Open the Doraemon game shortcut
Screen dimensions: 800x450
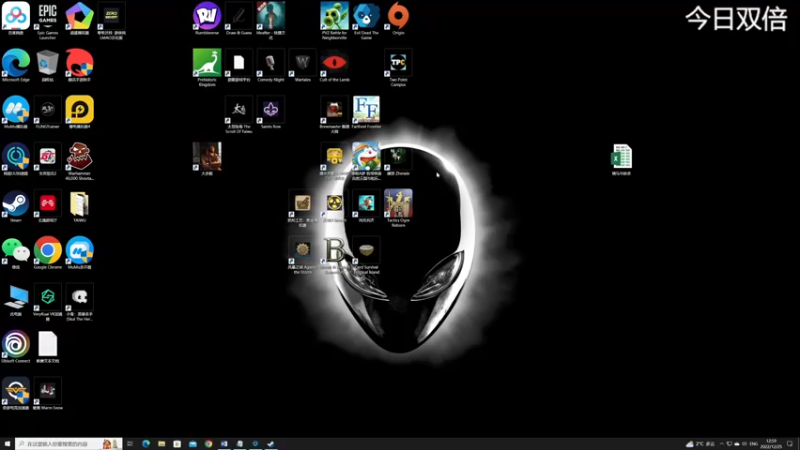coord(366,161)
